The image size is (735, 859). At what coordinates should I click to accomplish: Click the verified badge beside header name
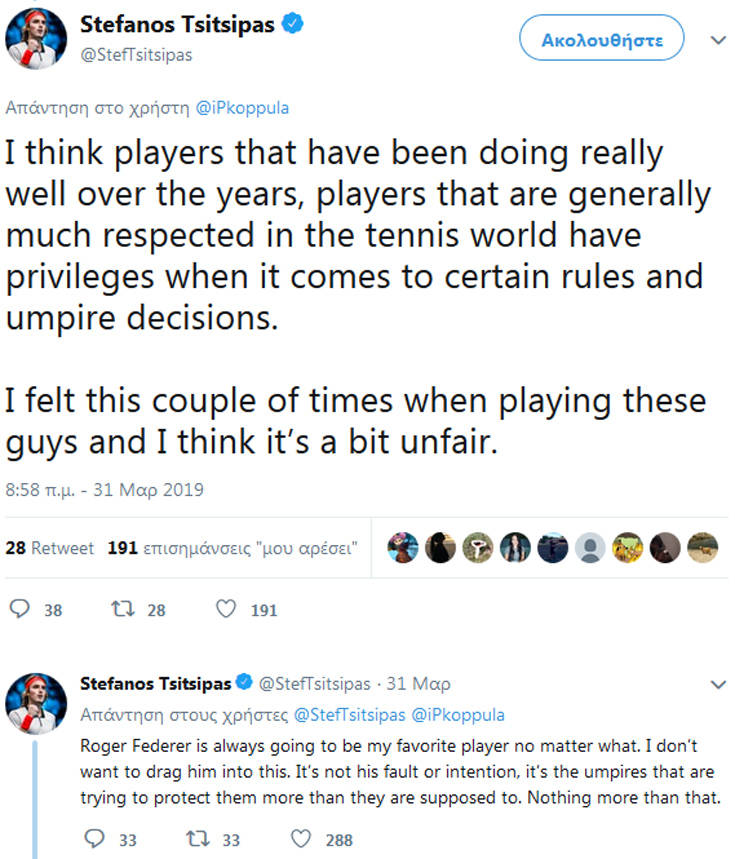[292, 27]
